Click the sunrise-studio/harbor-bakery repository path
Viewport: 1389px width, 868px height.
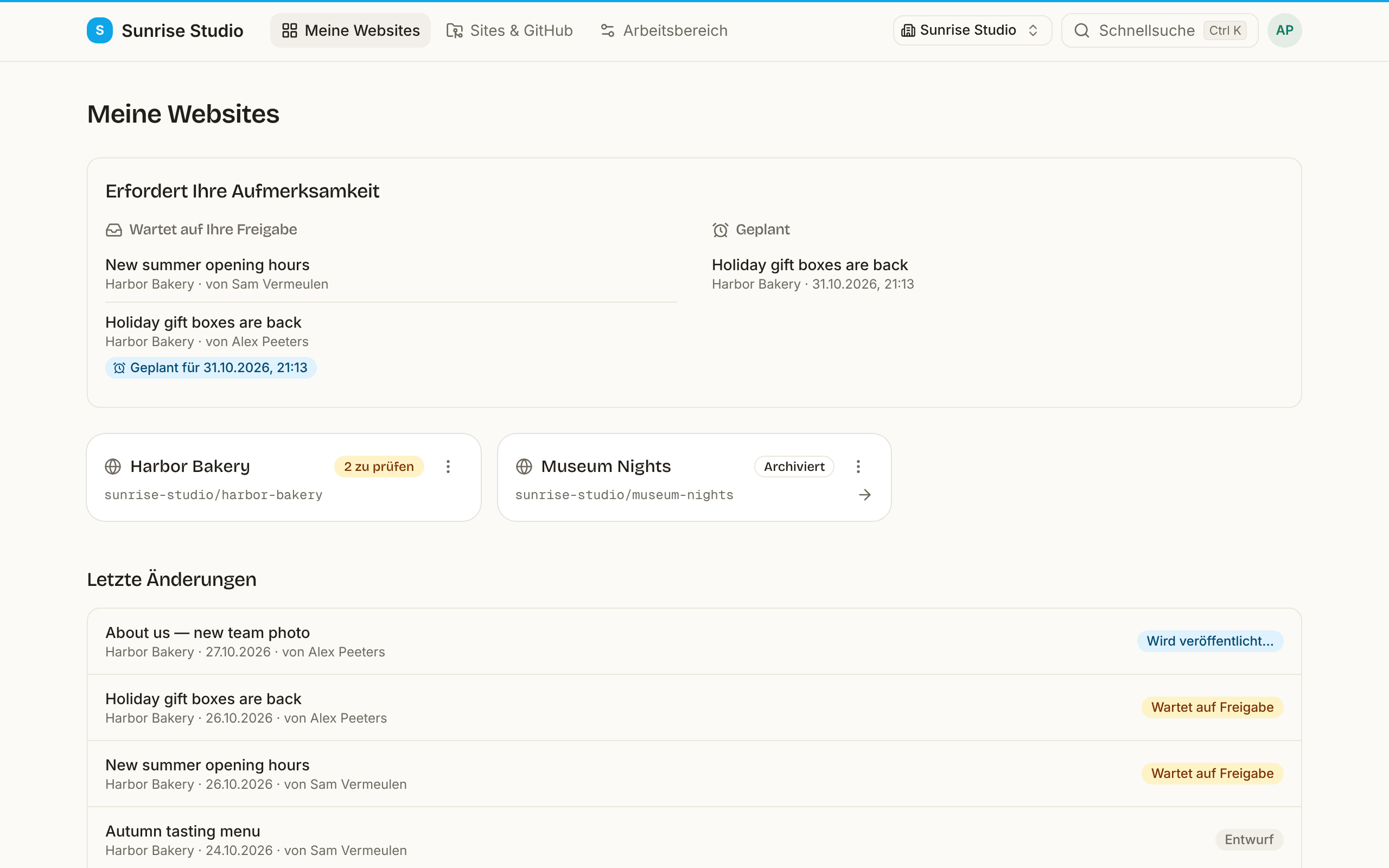tap(214, 495)
